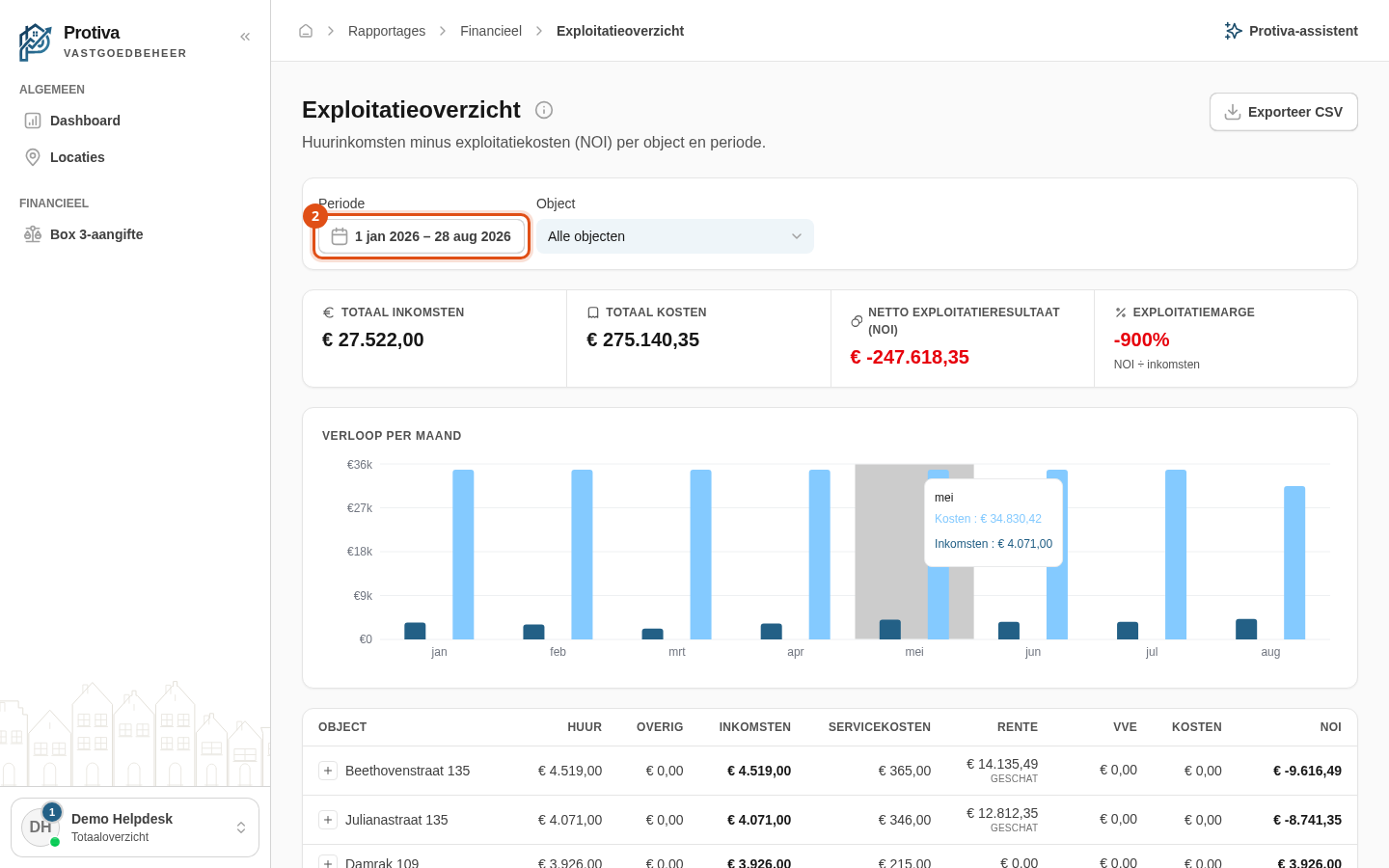Click the coins icon beside Netto Exploitatieresultaat
Image resolution: width=1389 pixels, height=868 pixels.
[857, 321]
